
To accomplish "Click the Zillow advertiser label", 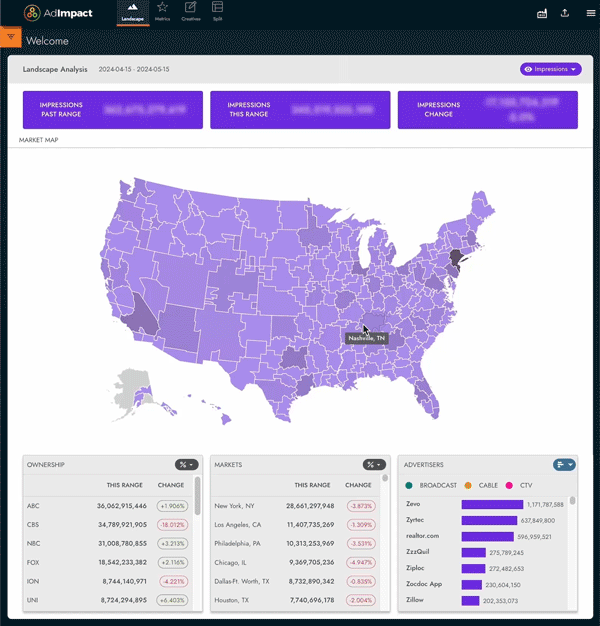I will pyautogui.click(x=415, y=600).
